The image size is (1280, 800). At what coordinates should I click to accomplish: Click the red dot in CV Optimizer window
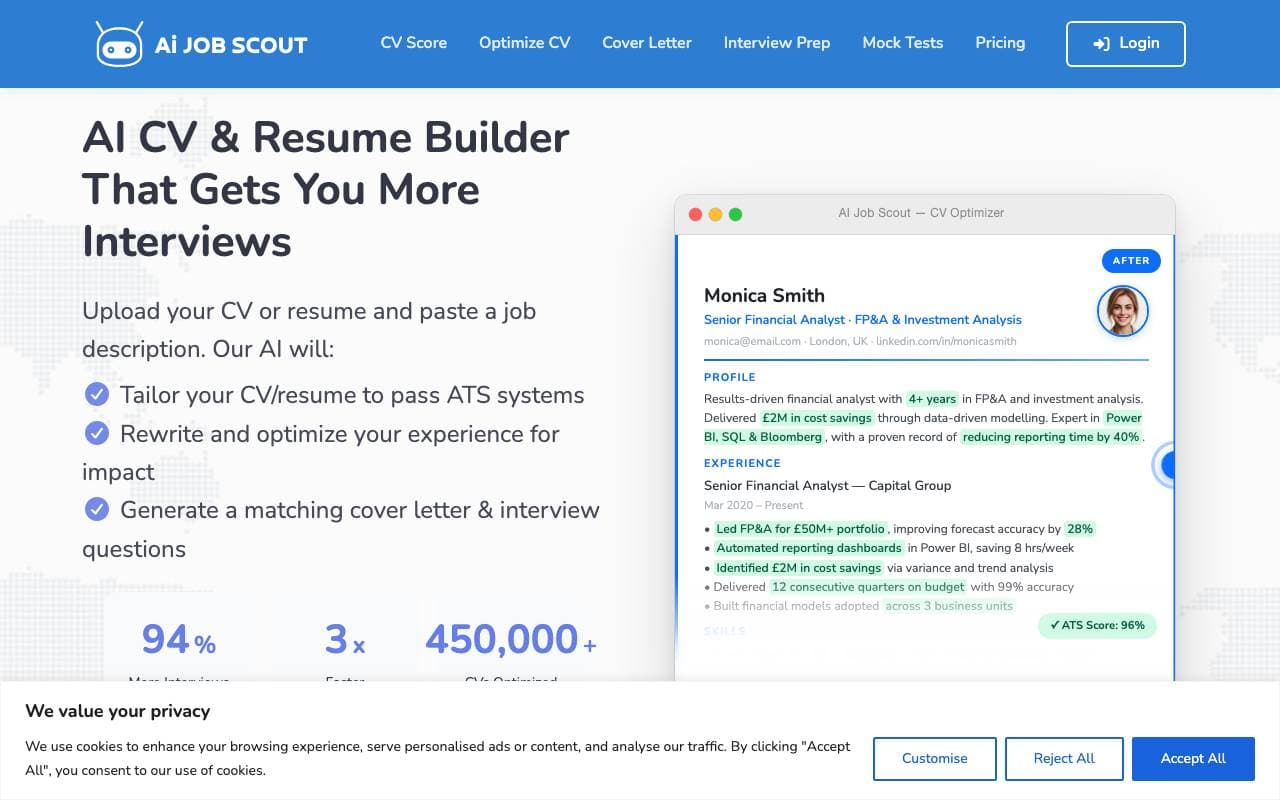point(695,214)
